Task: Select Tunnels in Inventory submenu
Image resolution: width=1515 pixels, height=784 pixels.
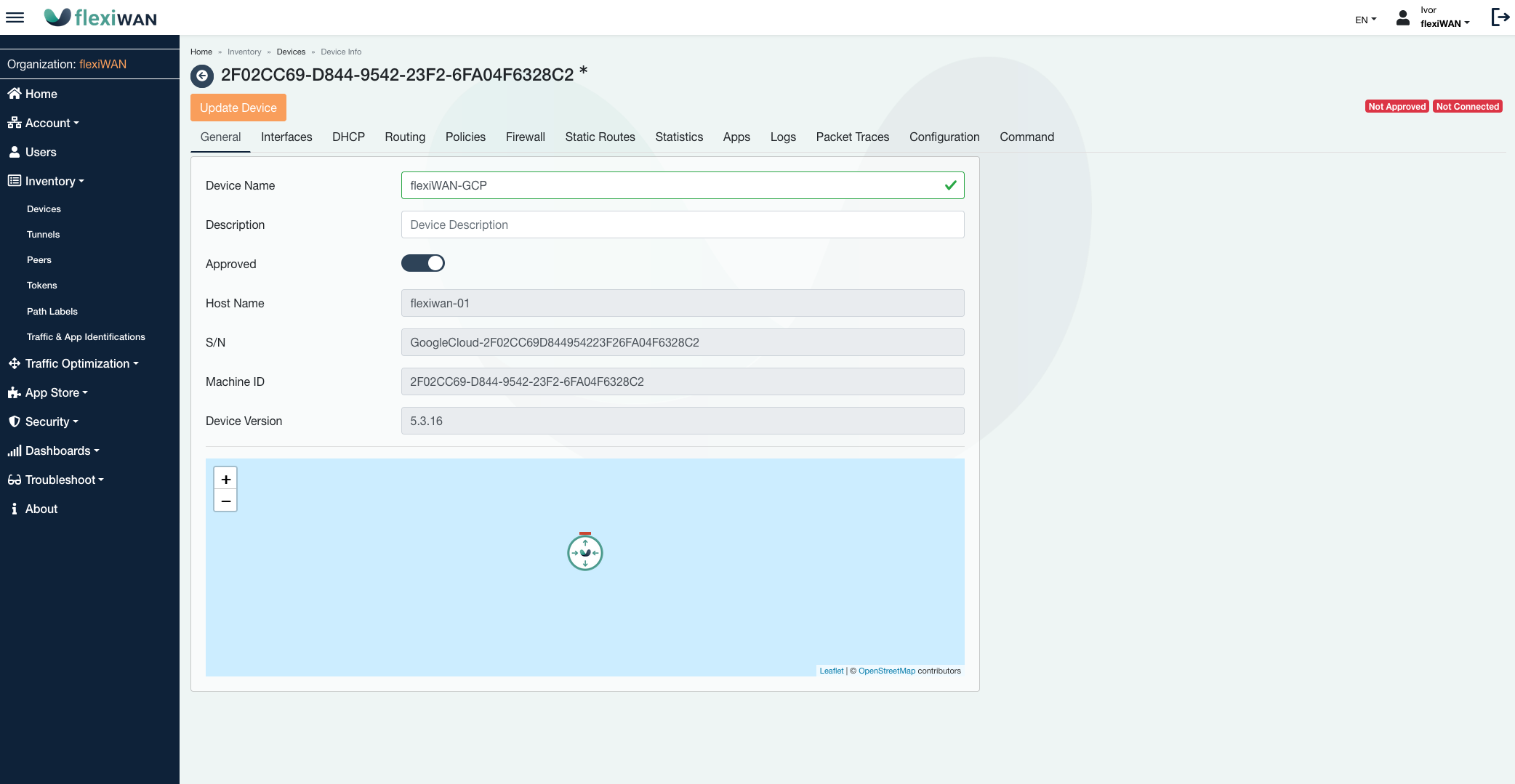Action: pyautogui.click(x=44, y=234)
